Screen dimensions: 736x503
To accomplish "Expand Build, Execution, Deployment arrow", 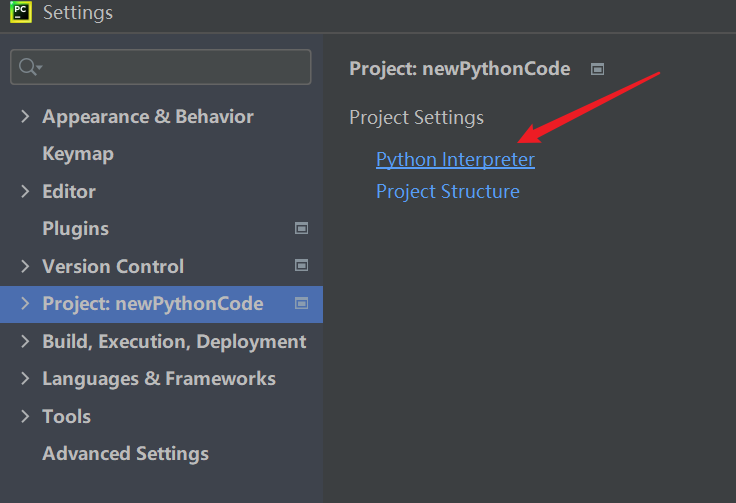I will tap(25, 341).
